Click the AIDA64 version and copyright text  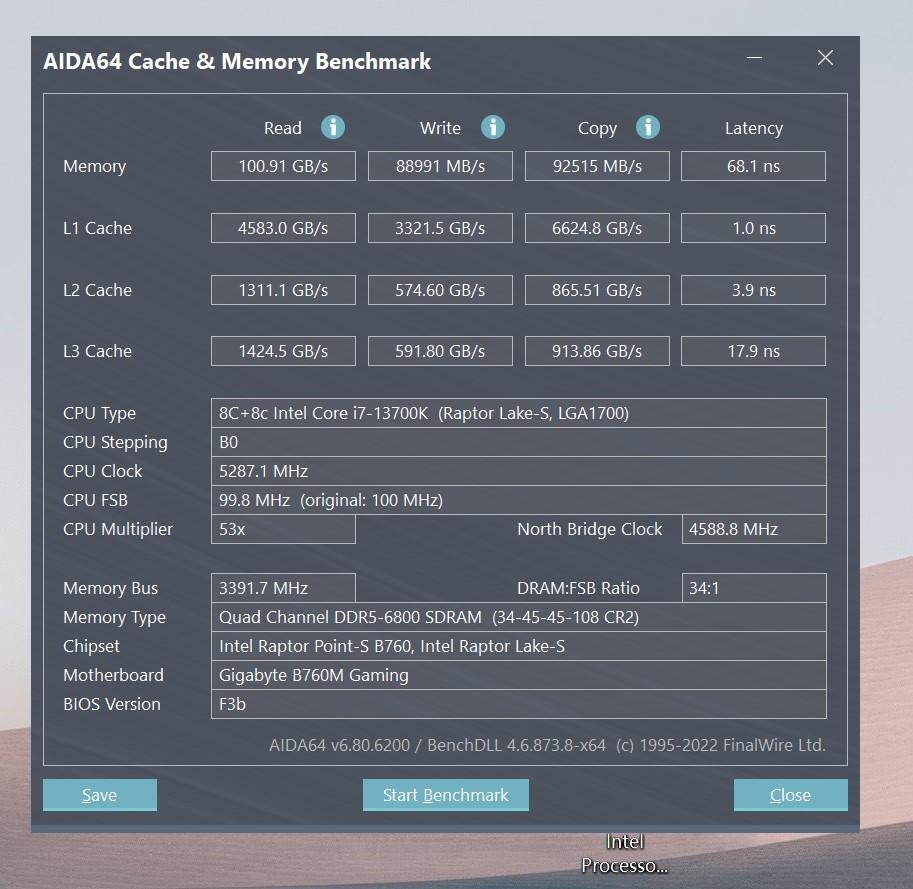(x=547, y=745)
